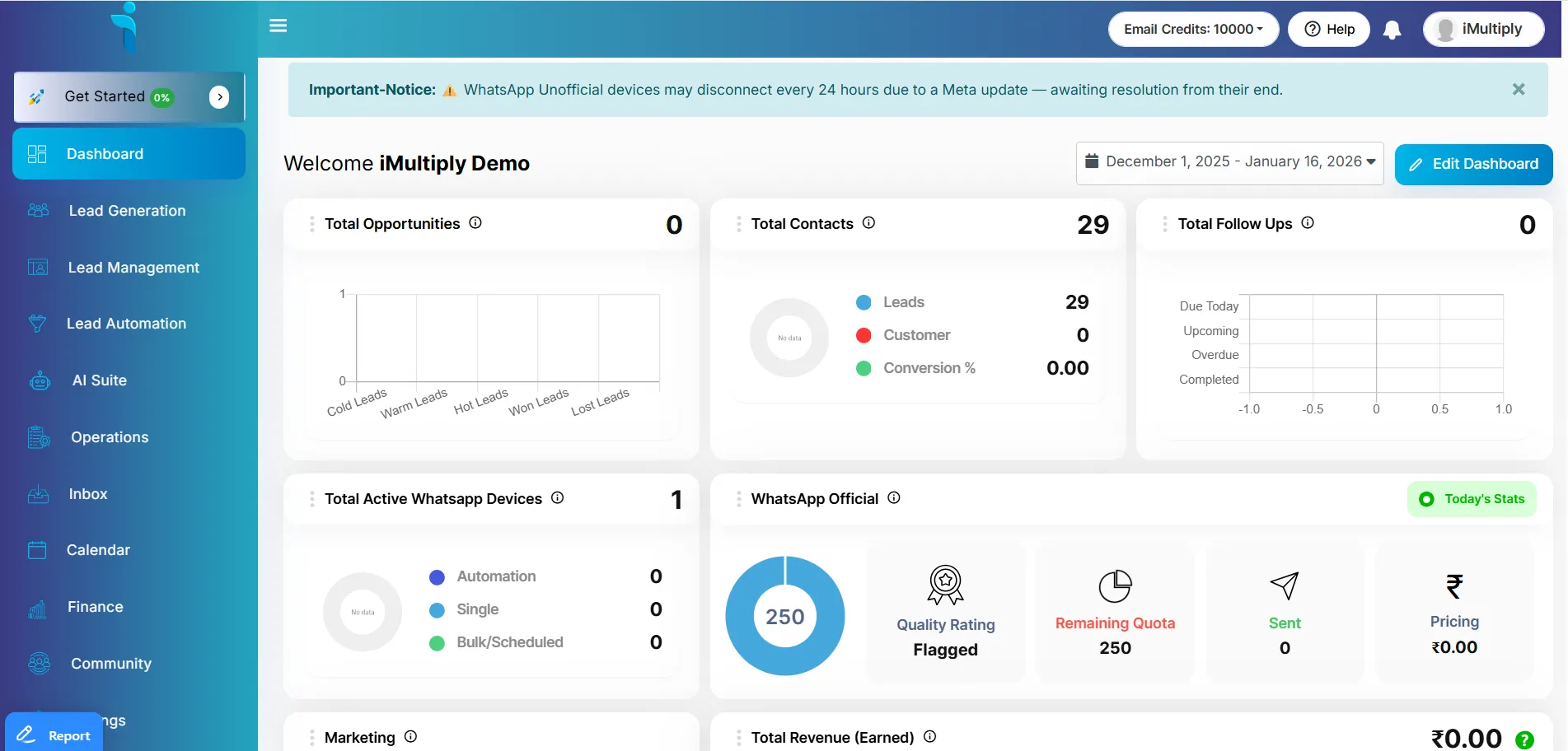Go to AI Suite menu item
The height and width of the screenshot is (751, 1568).
[x=99, y=380]
